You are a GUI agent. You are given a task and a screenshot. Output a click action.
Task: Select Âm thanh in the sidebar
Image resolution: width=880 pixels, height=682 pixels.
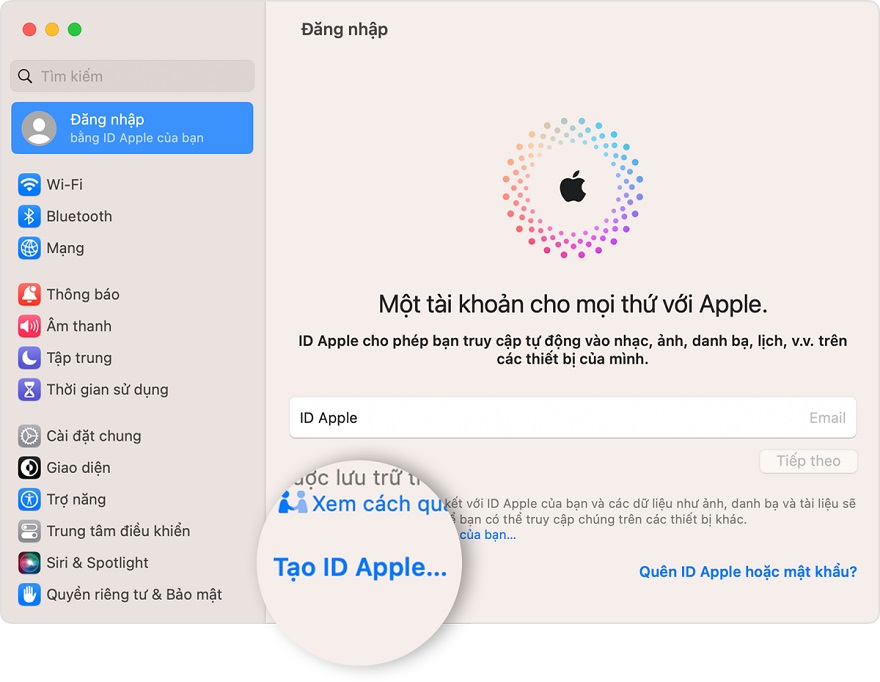coord(79,326)
